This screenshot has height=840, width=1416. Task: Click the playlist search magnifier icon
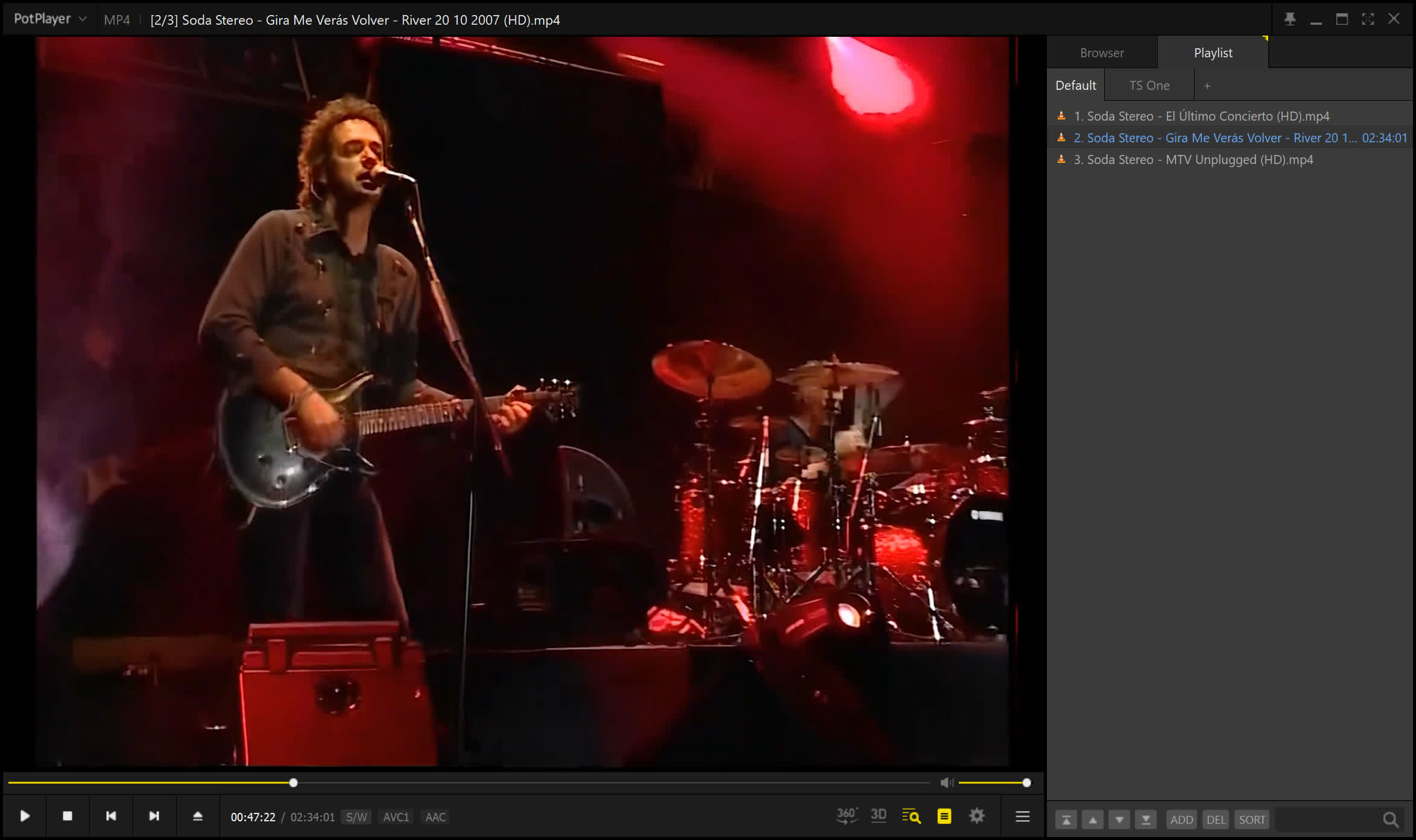[x=1391, y=819]
